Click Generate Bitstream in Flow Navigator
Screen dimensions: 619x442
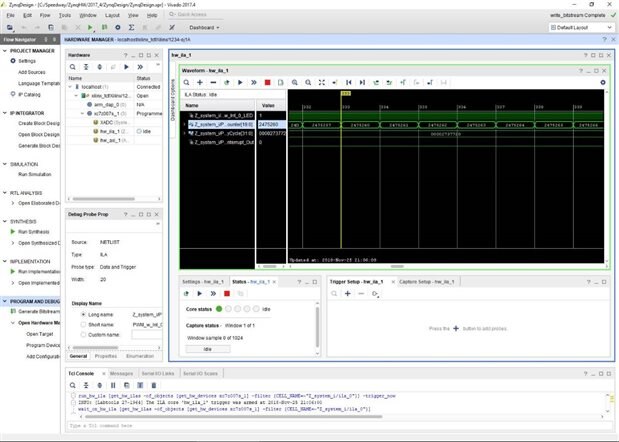pyautogui.click(x=38, y=311)
